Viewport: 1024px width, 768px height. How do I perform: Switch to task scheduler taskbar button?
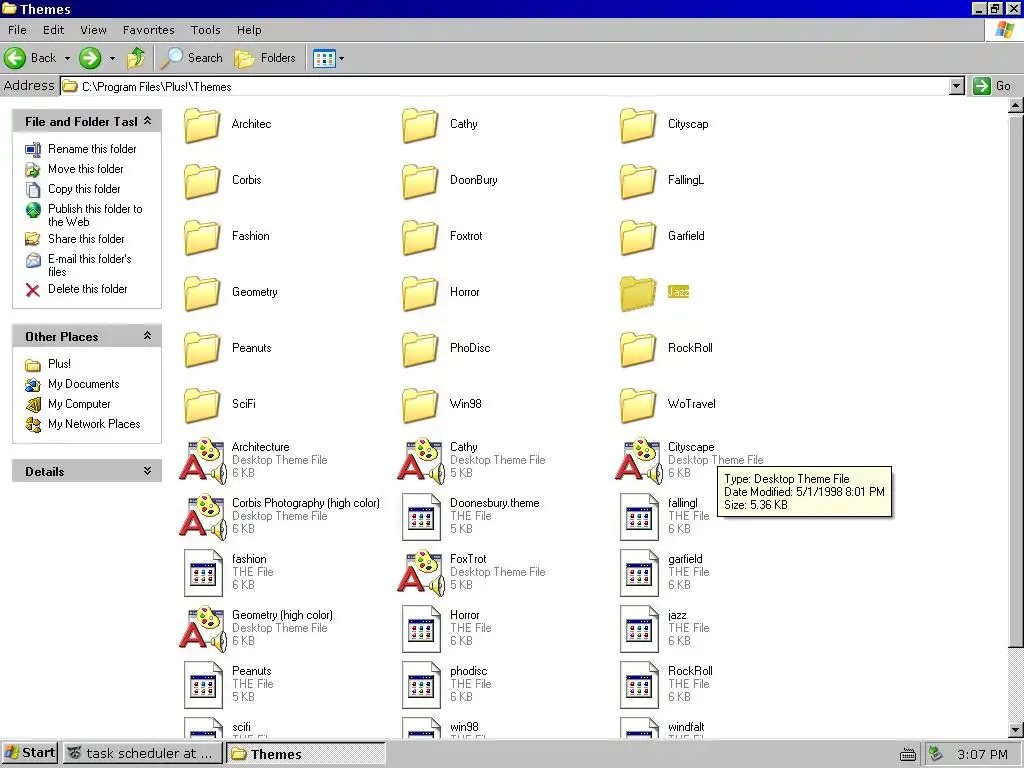(x=142, y=753)
